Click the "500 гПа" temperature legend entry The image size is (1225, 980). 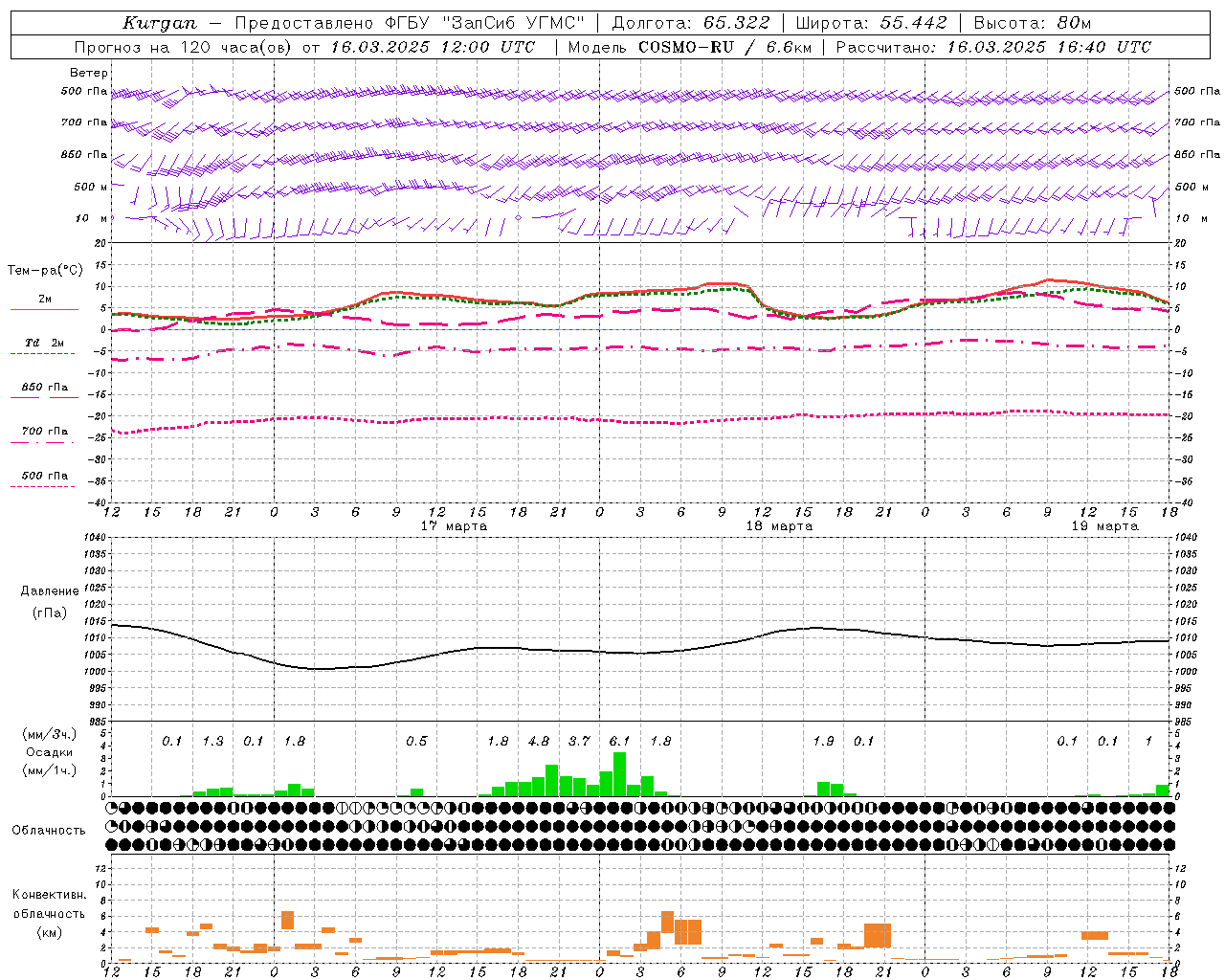45,476
